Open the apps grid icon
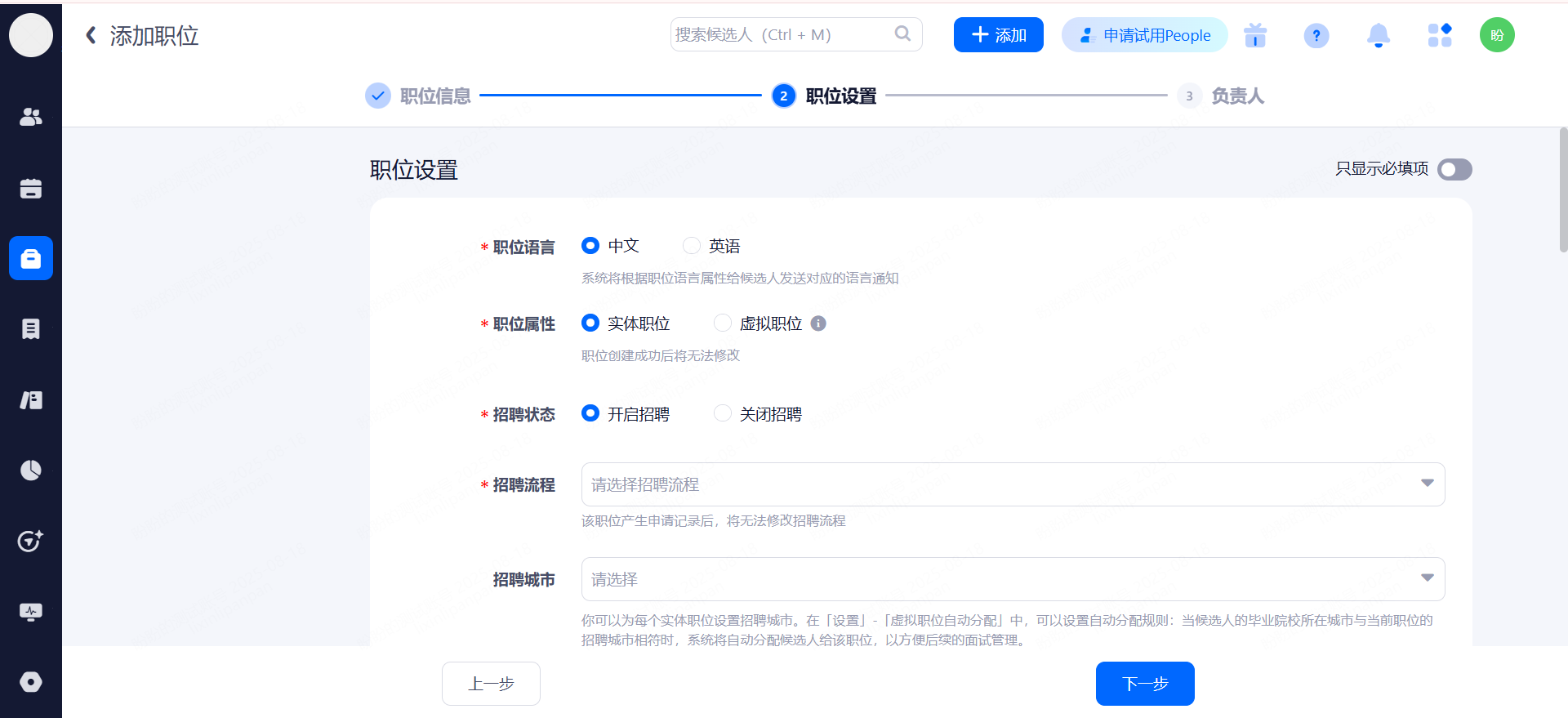The width and height of the screenshot is (1568, 718). [1439, 35]
